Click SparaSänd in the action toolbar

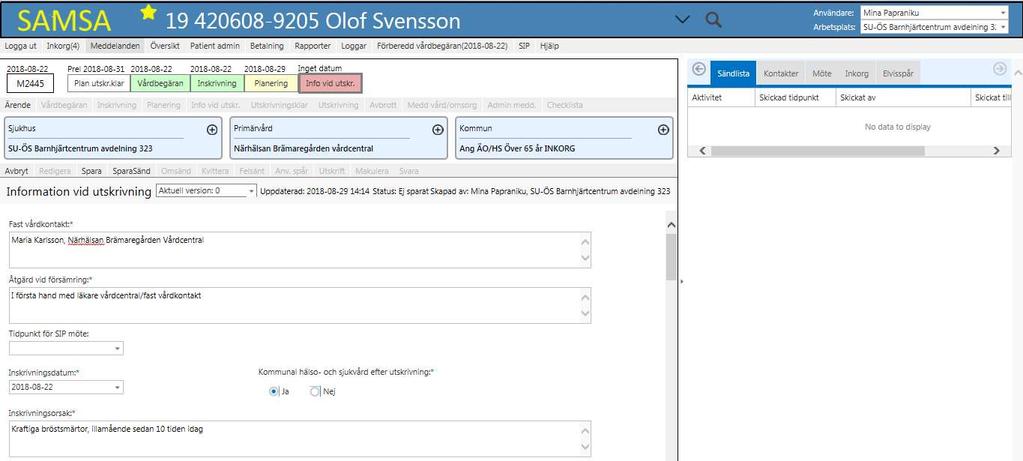click(131, 171)
